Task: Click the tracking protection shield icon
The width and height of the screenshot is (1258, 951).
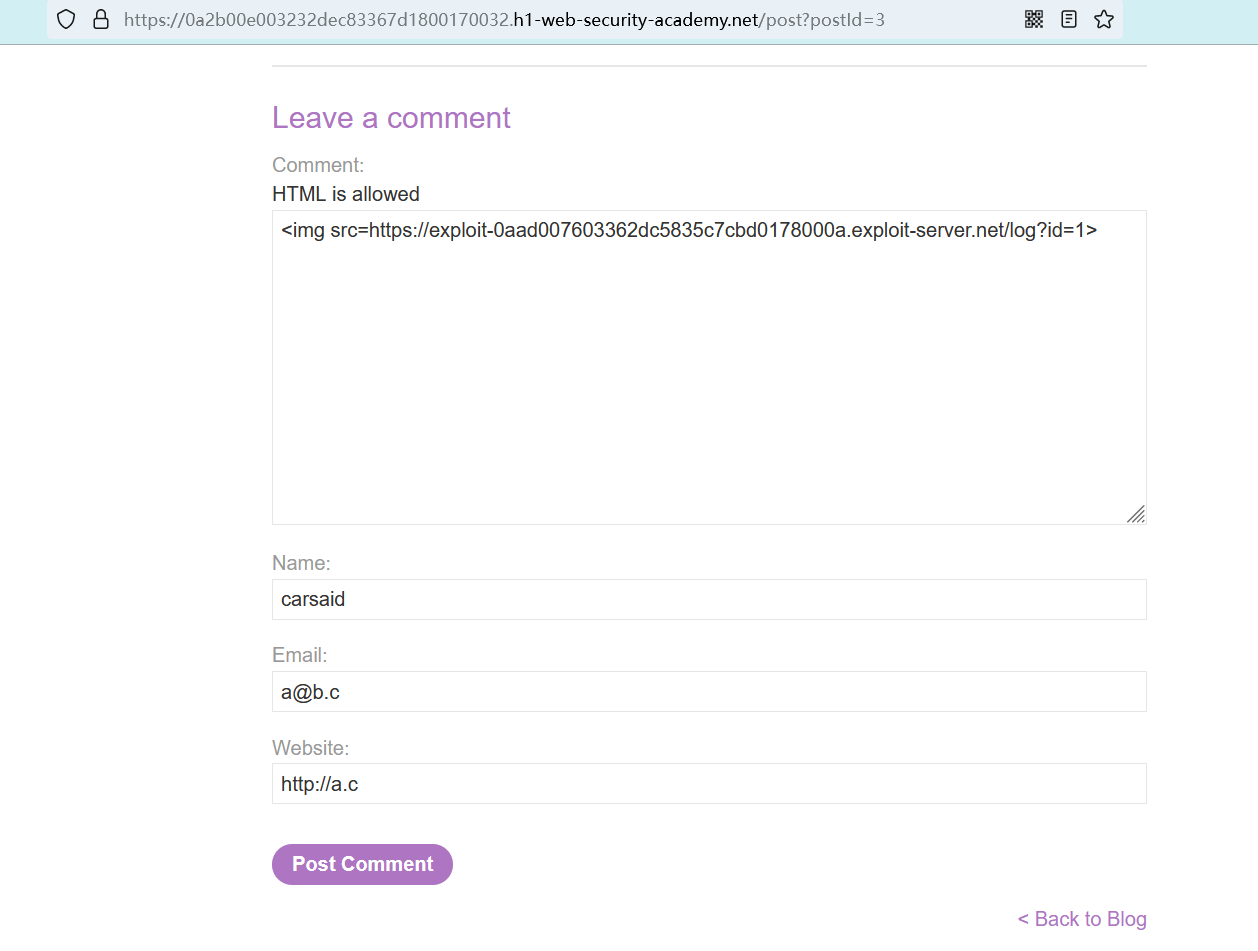Action: (x=66, y=19)
